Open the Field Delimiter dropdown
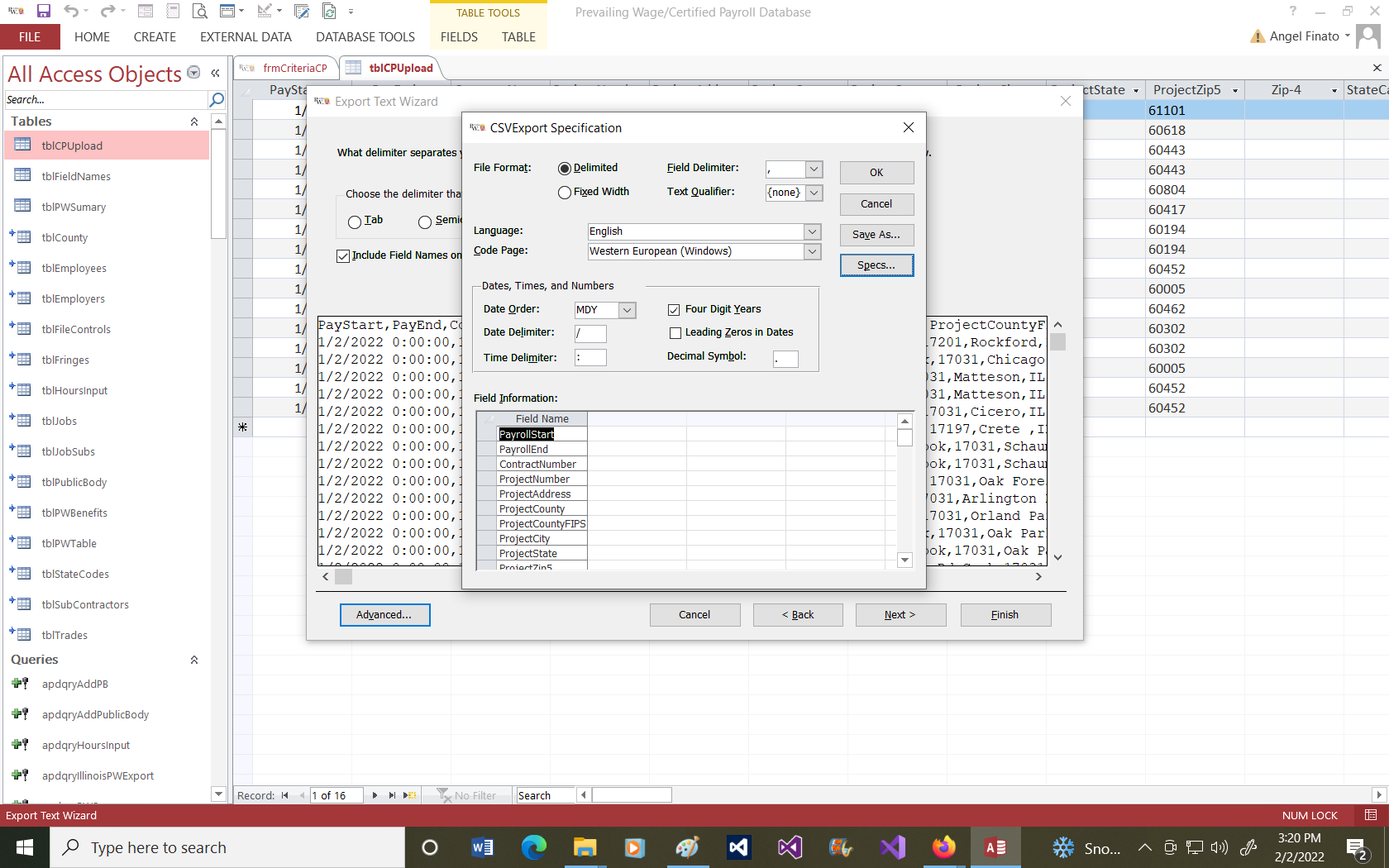 click(814, 169)
